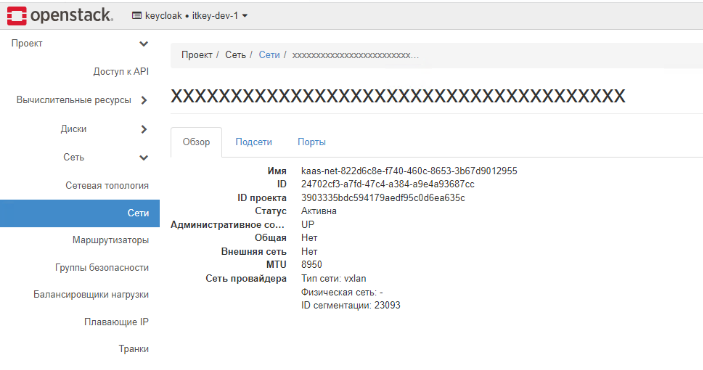
Task: Expand the Диски section chevron
Action: (144, 129)
